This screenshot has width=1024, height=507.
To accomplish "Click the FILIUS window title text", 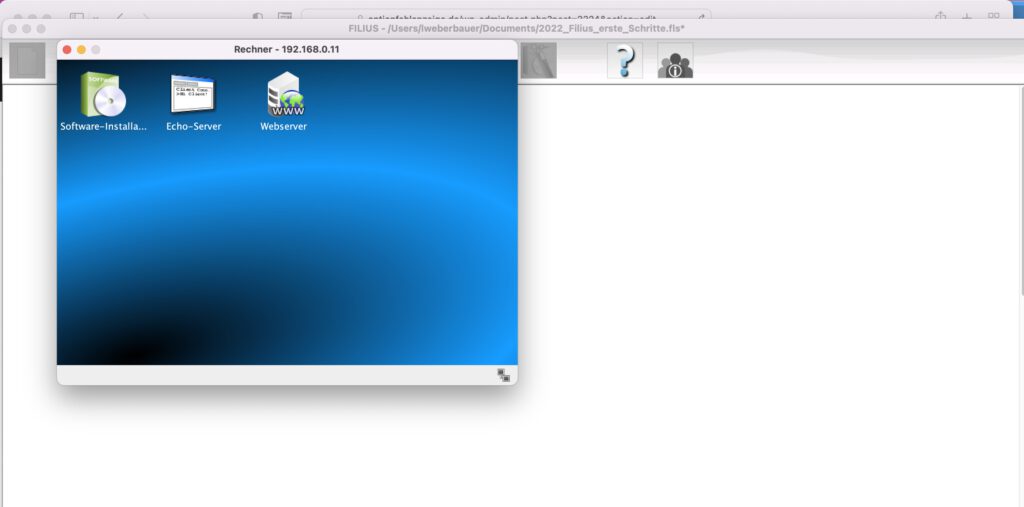I will click(x=517, y=29).
